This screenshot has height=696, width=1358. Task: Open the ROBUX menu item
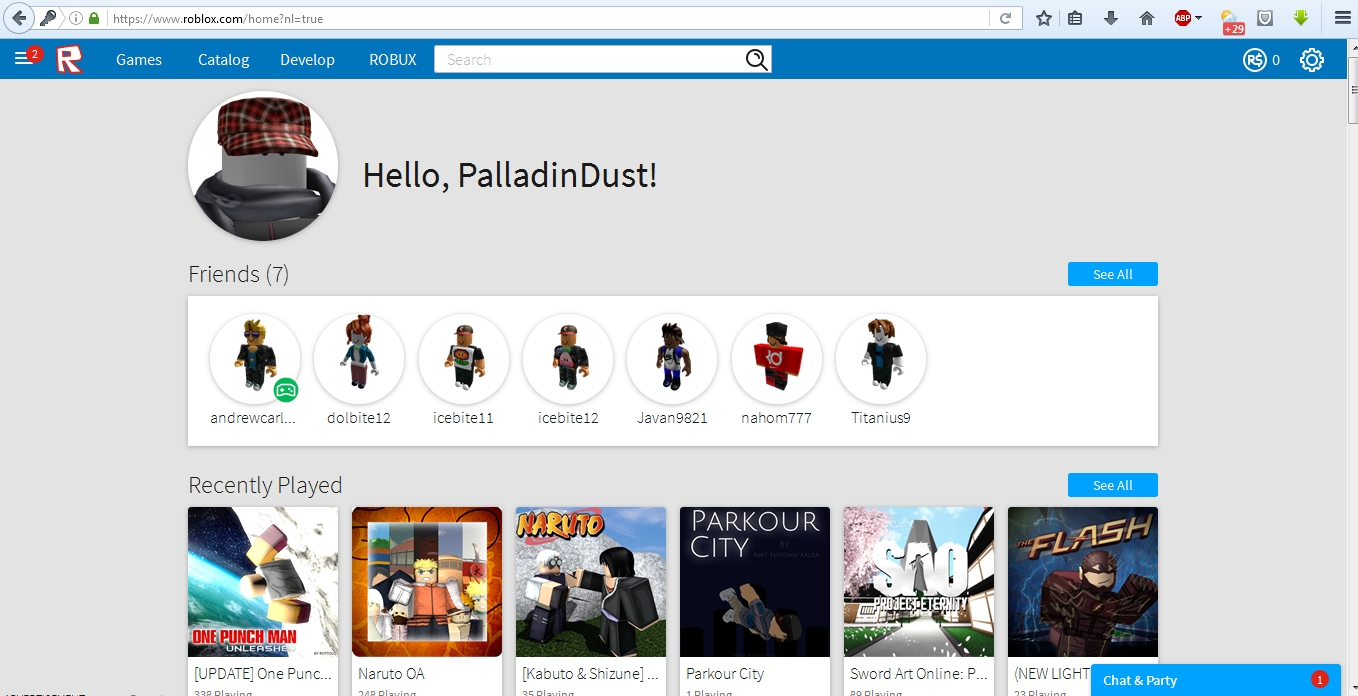[x=393, y=60]
